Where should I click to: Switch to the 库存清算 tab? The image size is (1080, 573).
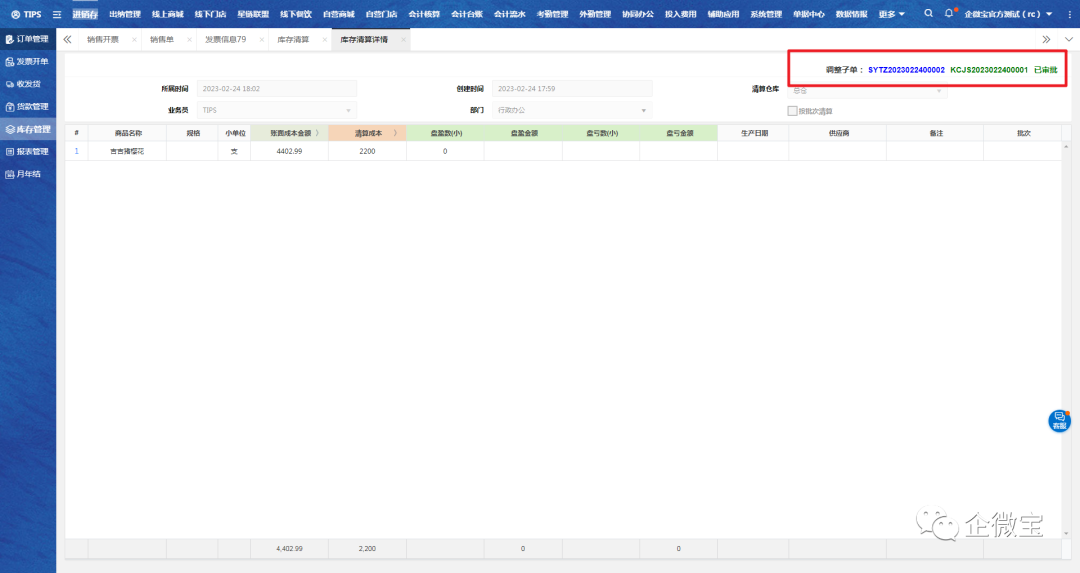click(x=293, y=39)
